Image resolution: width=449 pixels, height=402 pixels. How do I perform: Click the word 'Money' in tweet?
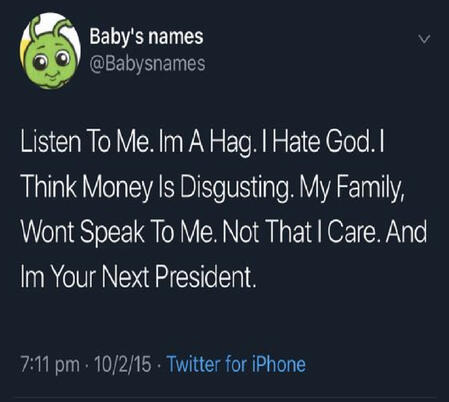coord(116,187)
